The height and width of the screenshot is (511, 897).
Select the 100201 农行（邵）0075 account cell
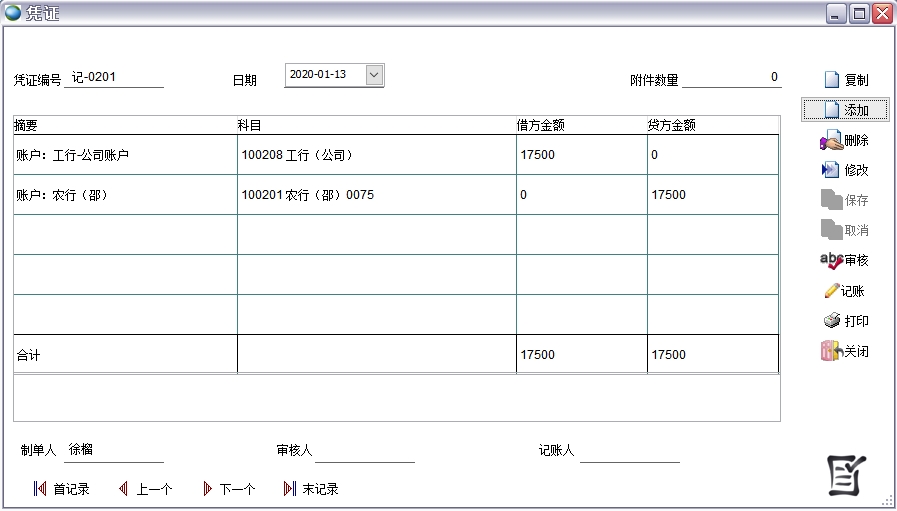(376, 195)
